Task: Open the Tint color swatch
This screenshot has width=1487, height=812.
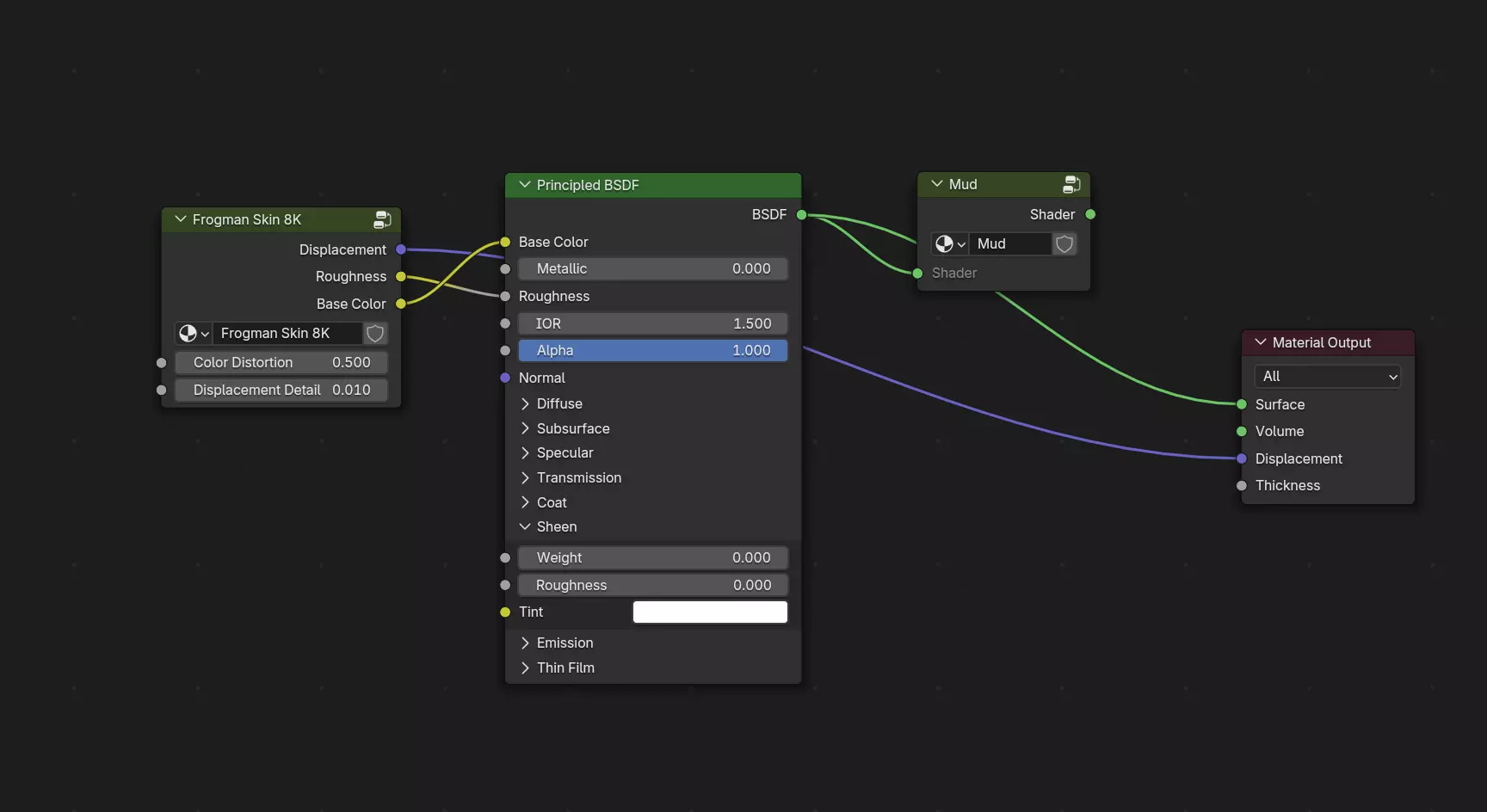Action: [x=710, y=612]
